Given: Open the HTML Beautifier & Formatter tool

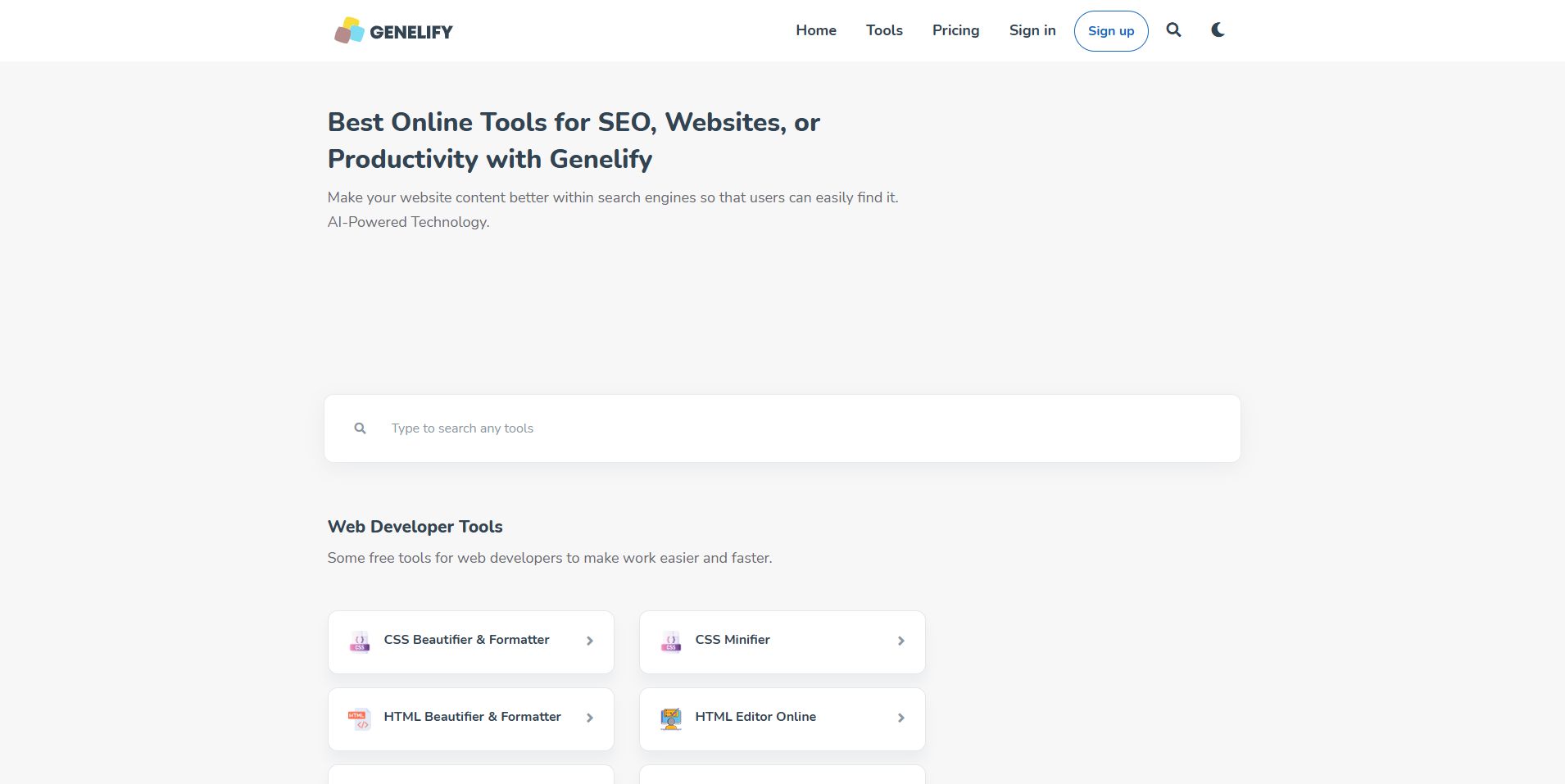Looking at the screenshot, I should [x=471, y=717].
